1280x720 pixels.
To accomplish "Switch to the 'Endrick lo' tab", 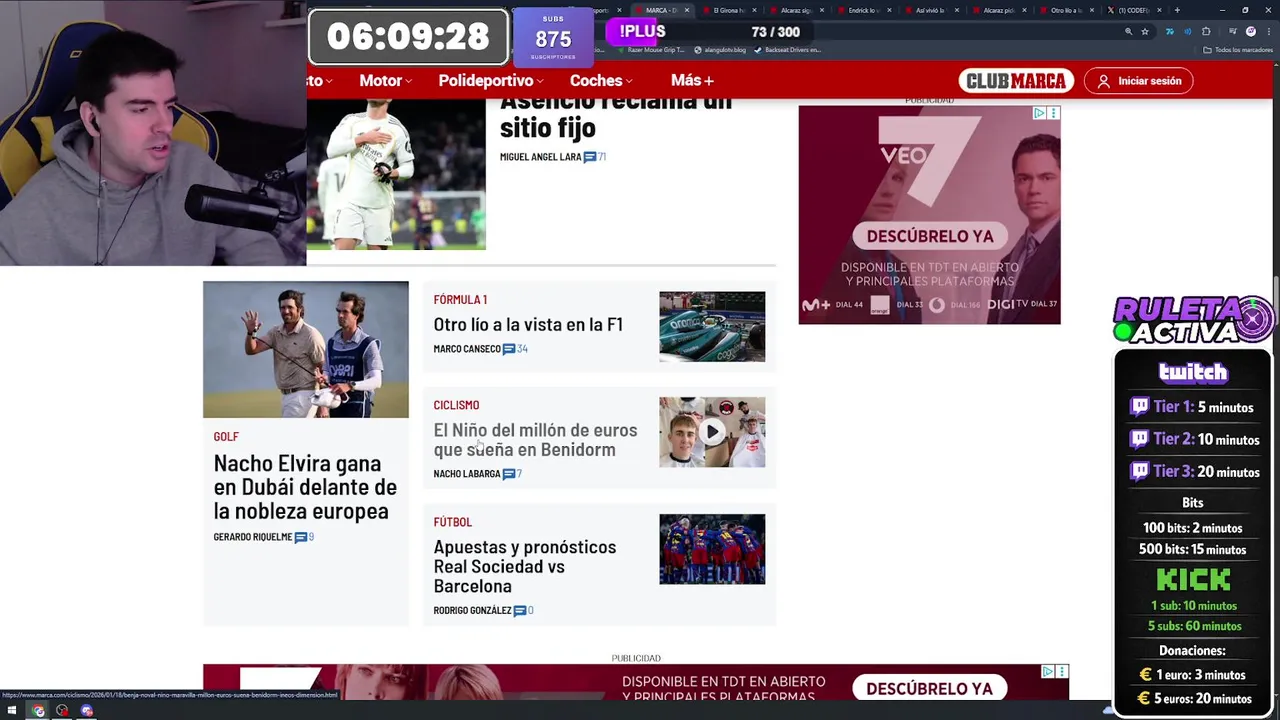I will tap(865, 10).
